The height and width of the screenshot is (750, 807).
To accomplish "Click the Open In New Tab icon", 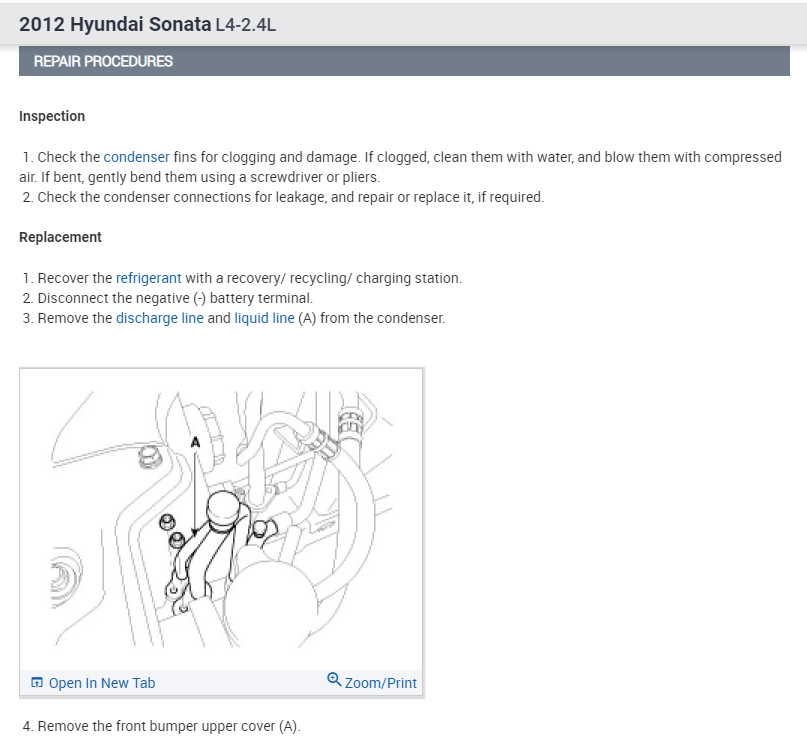I will (37, 683).
